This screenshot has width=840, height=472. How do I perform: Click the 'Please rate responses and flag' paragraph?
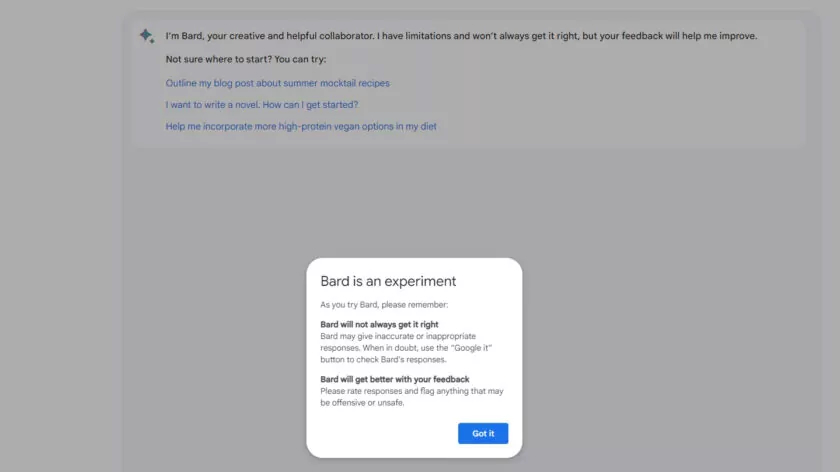tap(412, 396)
